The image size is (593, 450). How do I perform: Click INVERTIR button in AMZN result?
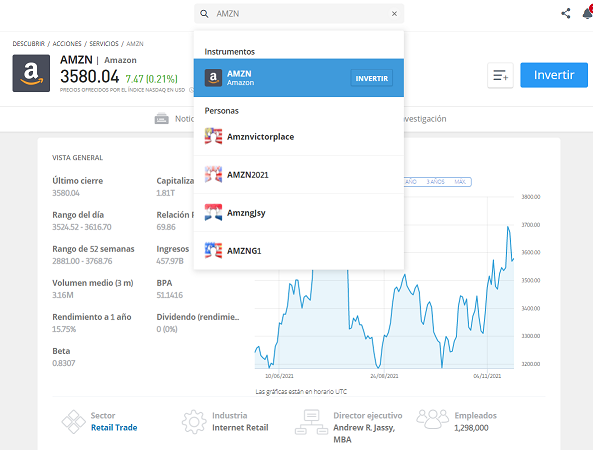click(x=371, y=78)
